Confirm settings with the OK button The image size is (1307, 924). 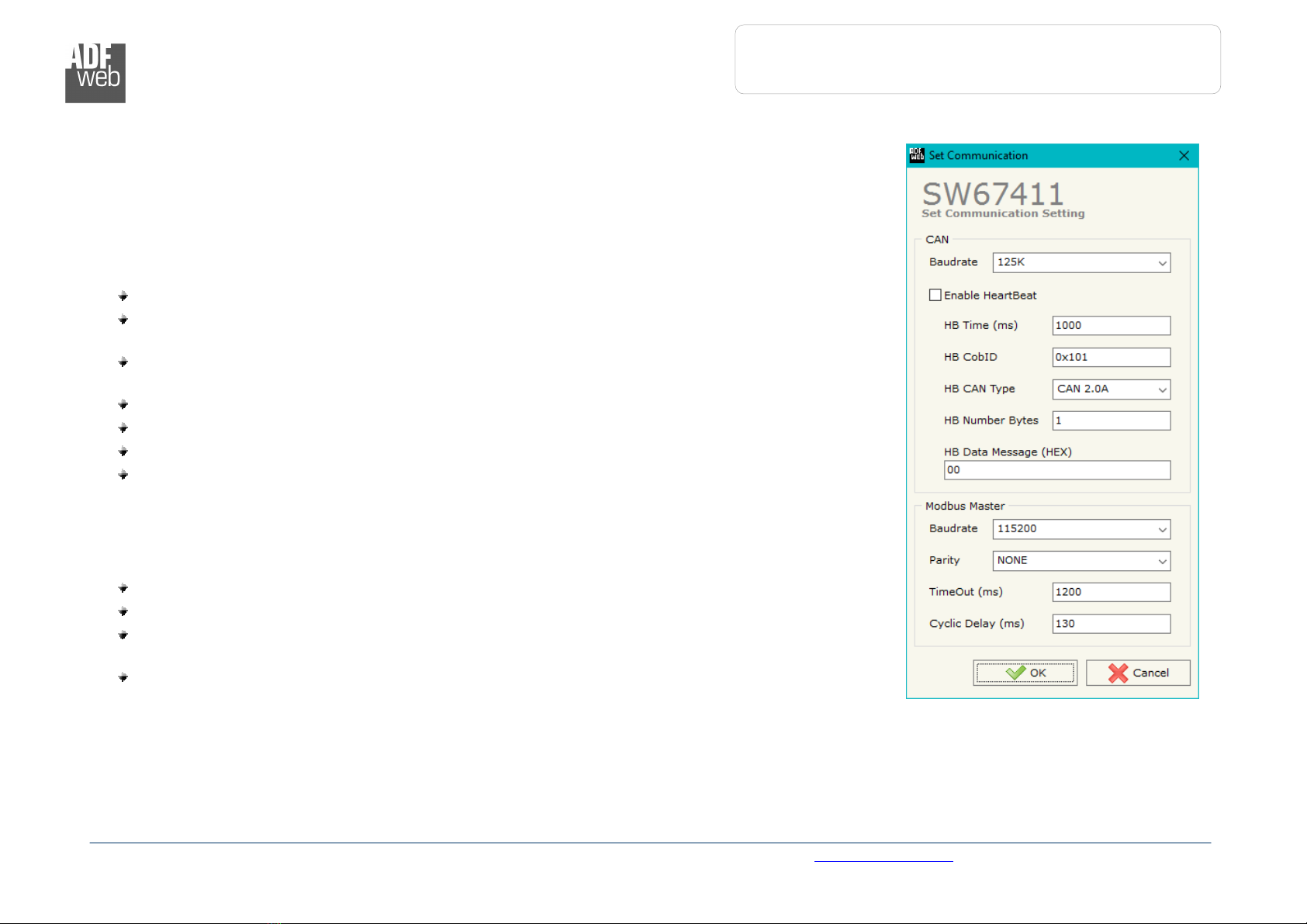(x=1025, y=673)
